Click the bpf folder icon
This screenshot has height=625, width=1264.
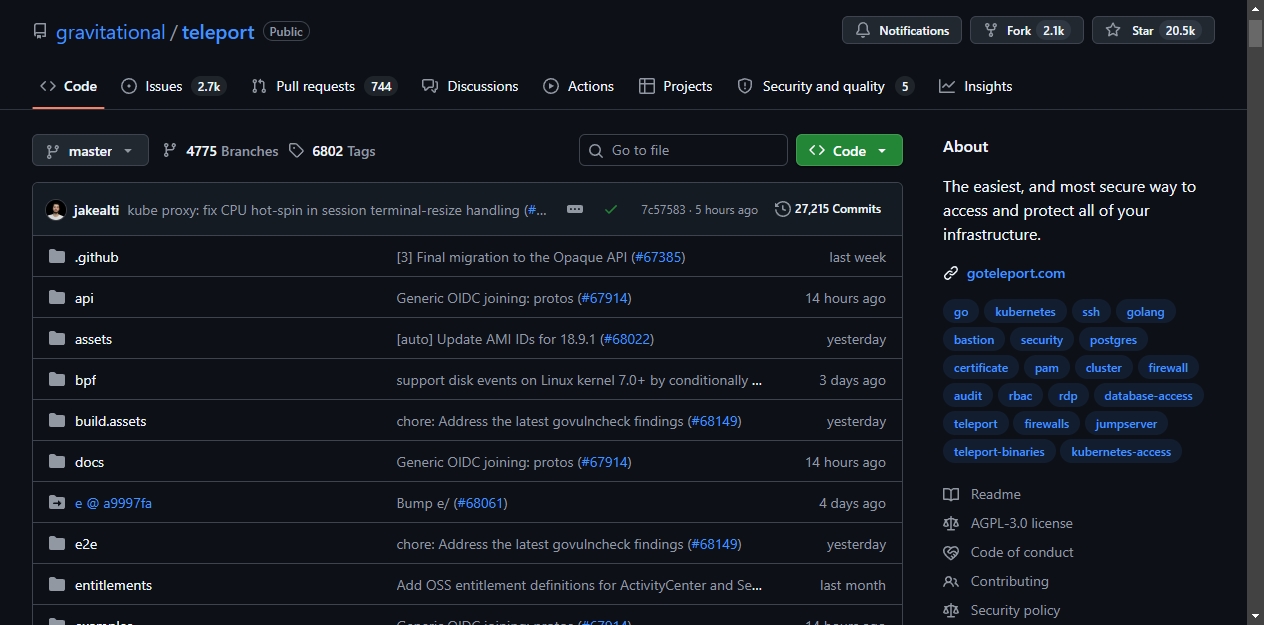(57, 380)
